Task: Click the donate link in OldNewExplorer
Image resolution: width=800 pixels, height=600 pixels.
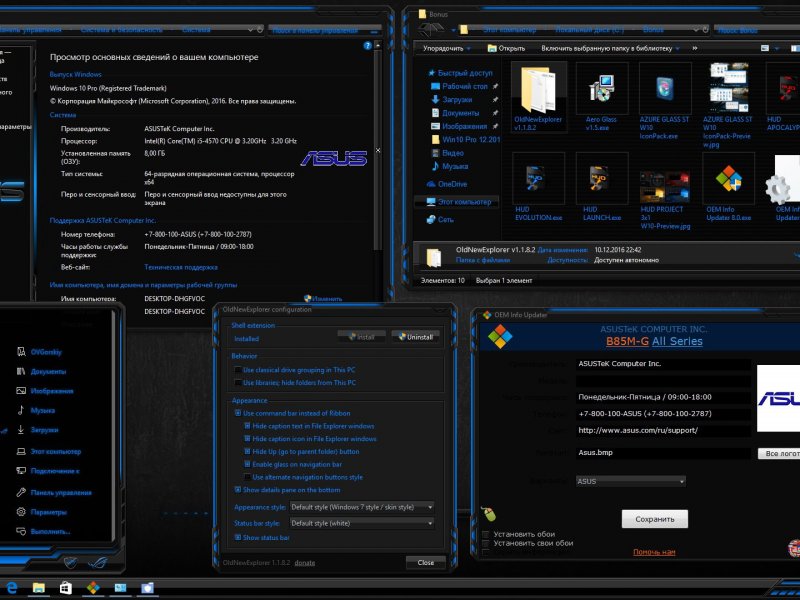Action: 305,563
